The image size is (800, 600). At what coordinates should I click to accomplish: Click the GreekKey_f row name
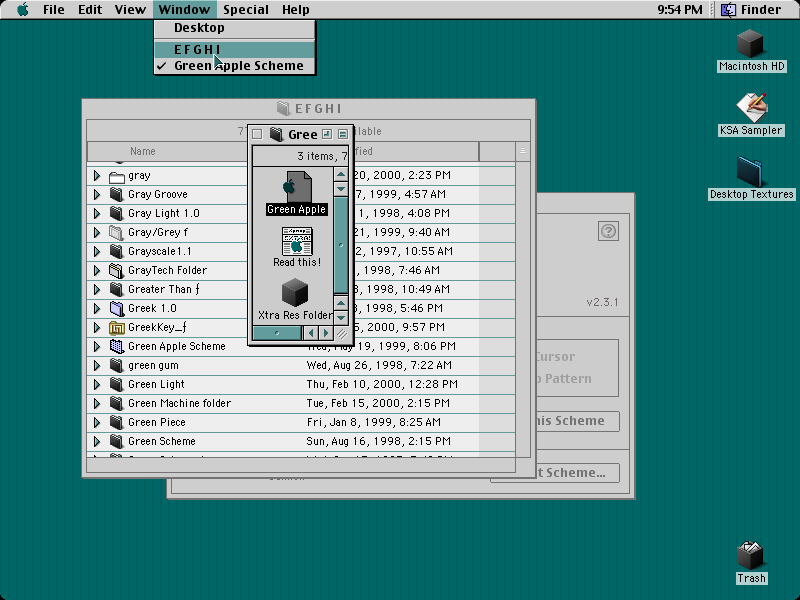[x=157, y=328]
